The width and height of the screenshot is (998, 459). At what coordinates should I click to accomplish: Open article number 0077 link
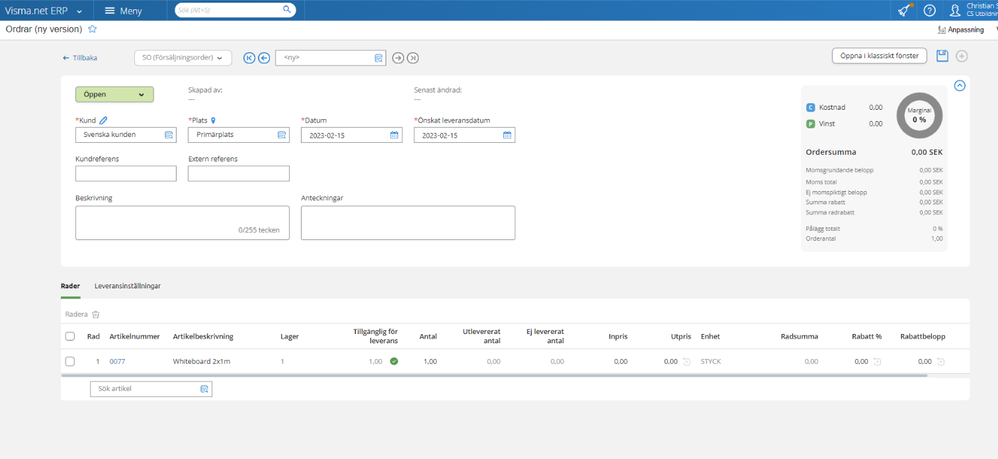pyautogui.click(x=117, y=362)
